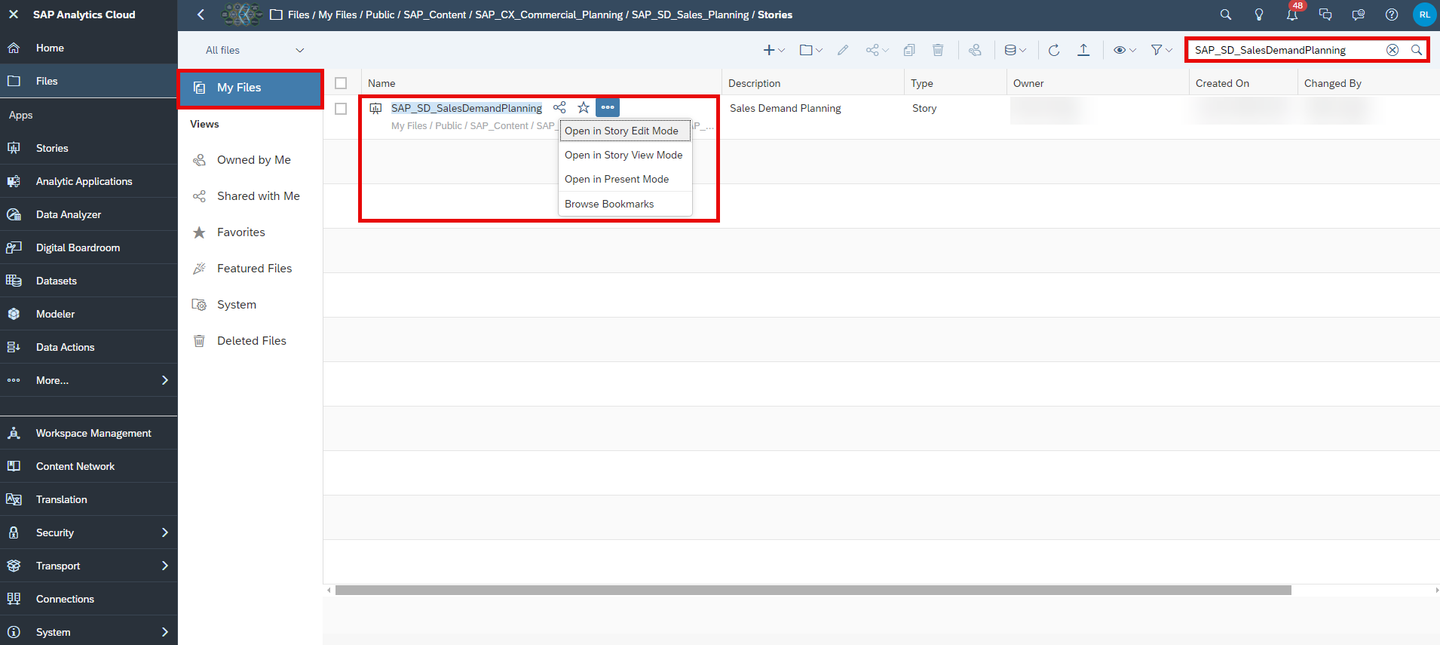Screen dimensions: 1440x645
Task: Open the lightbulb help tips icon
Action: click(x=1259, y=15)
